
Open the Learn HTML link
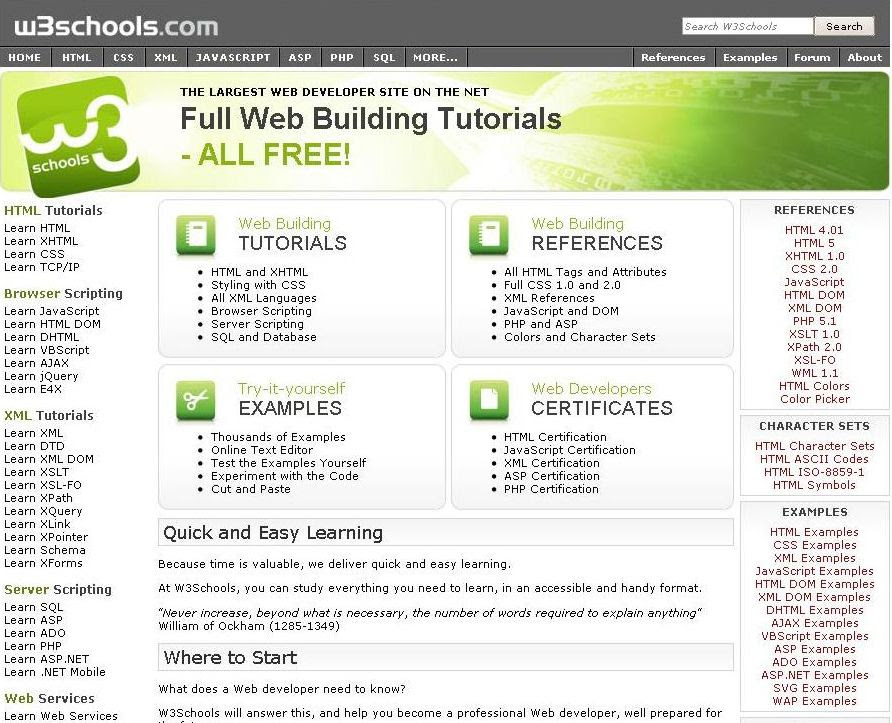click(37, 228)
